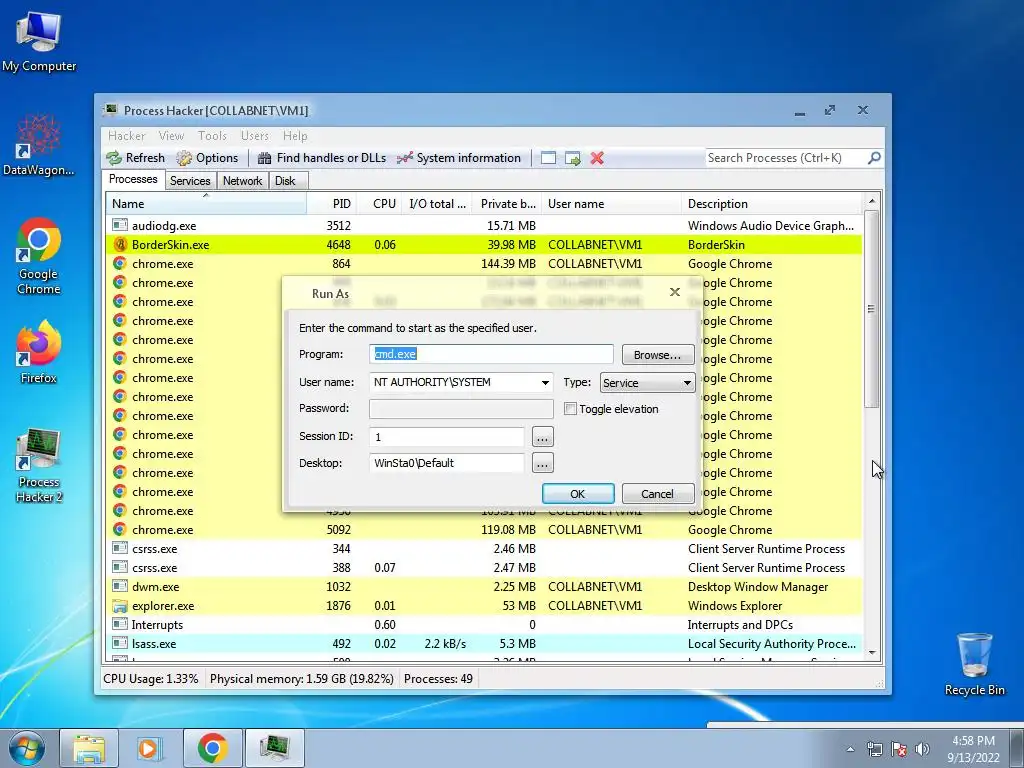Select the audiodg.exe process icon
1024x768 pixels.
pyautogui.click(x=120, y=225)
